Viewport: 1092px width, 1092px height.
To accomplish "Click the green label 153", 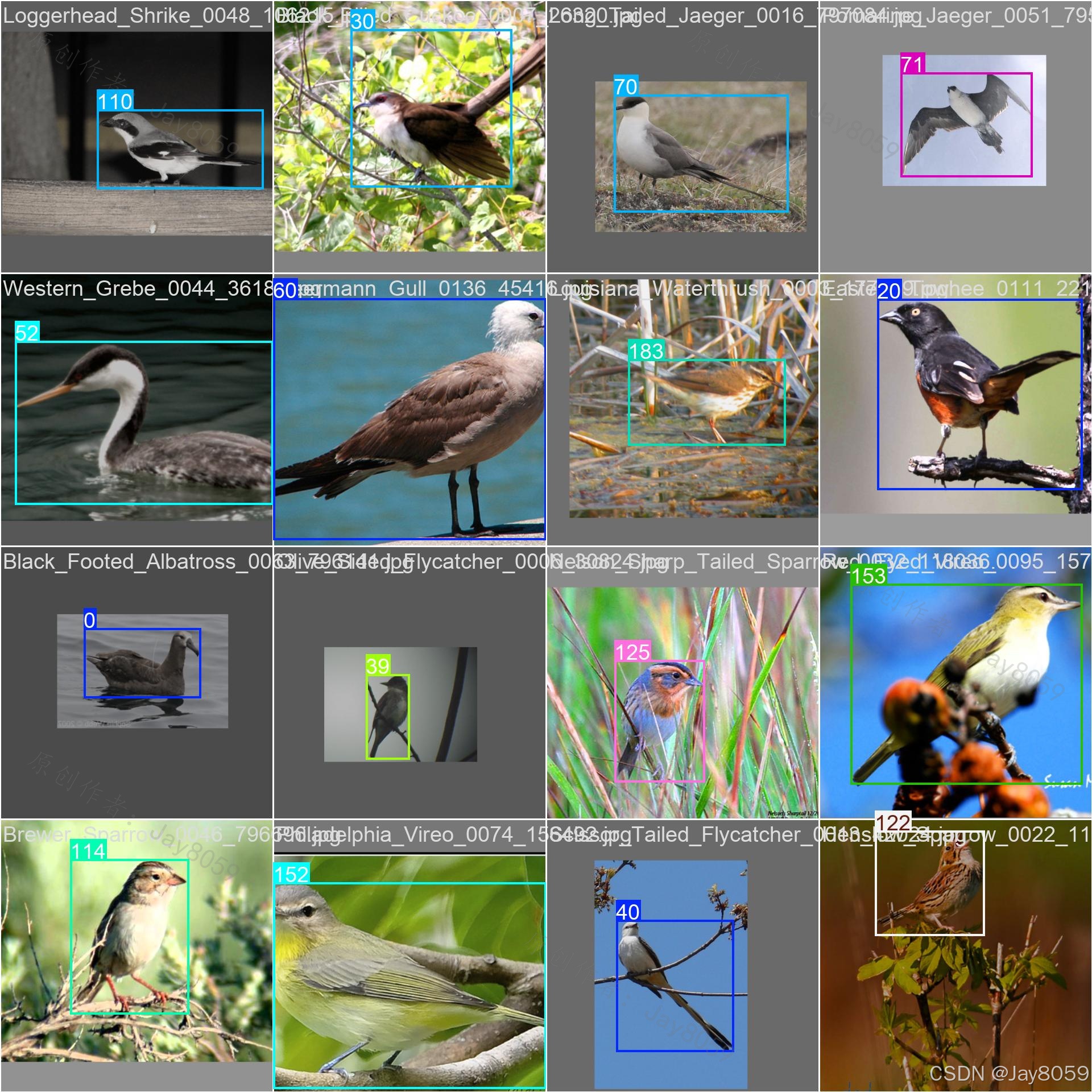I will pos(868,576).
